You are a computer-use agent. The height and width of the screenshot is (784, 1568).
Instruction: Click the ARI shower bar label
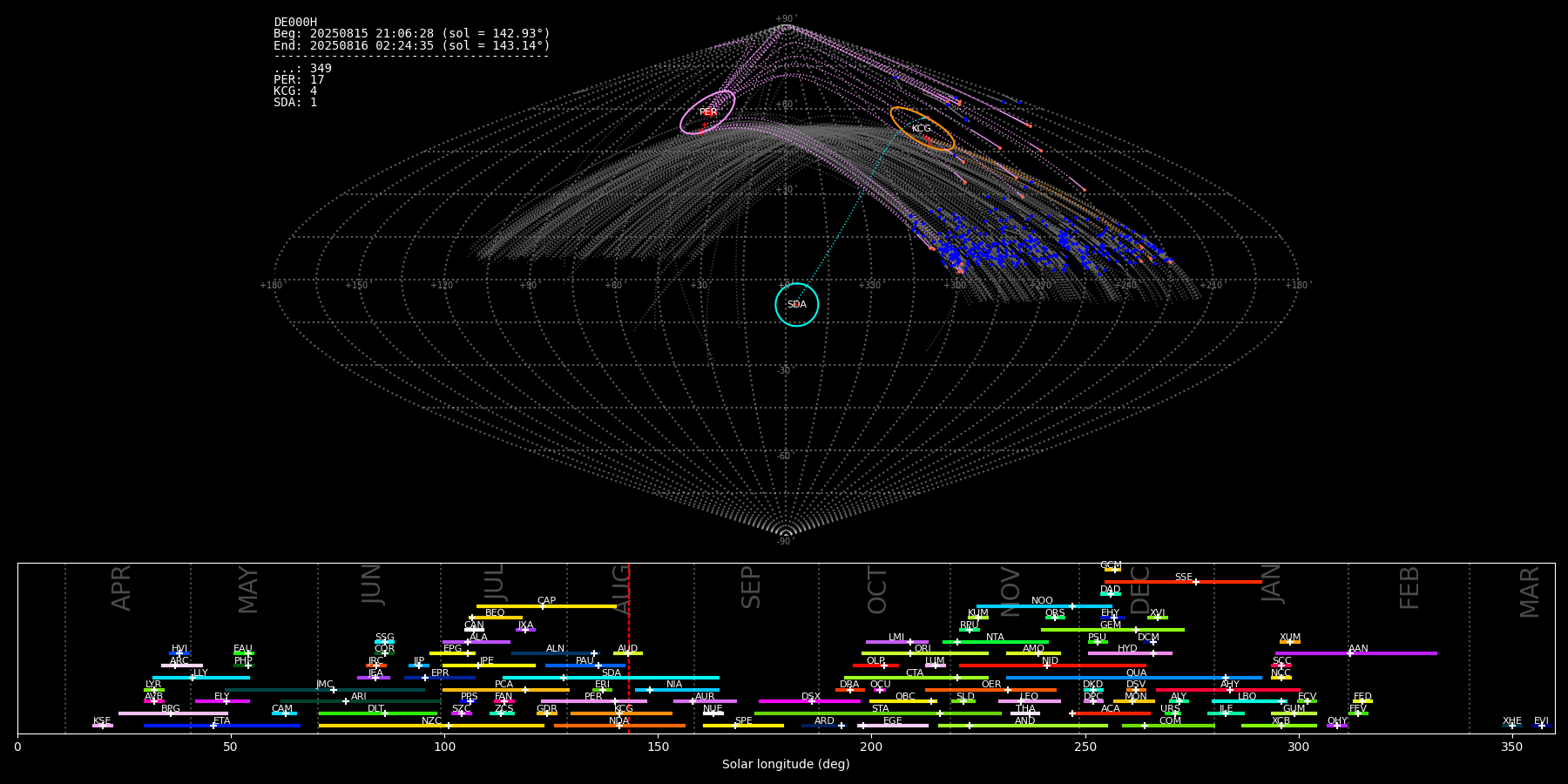tap(359, 697)
